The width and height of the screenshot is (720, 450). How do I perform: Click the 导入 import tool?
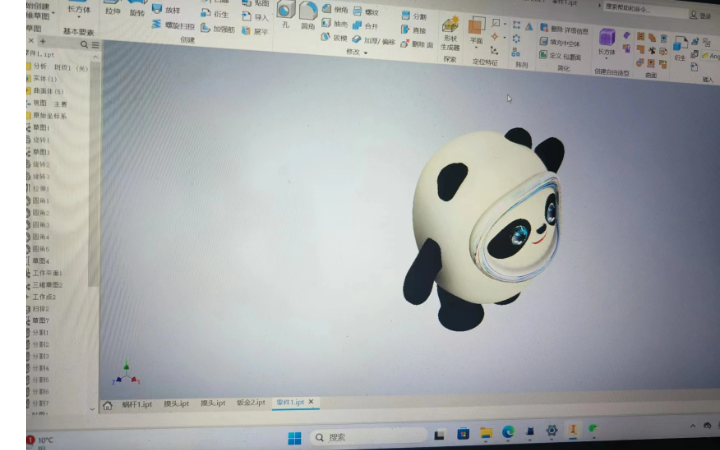click(255, 17)
